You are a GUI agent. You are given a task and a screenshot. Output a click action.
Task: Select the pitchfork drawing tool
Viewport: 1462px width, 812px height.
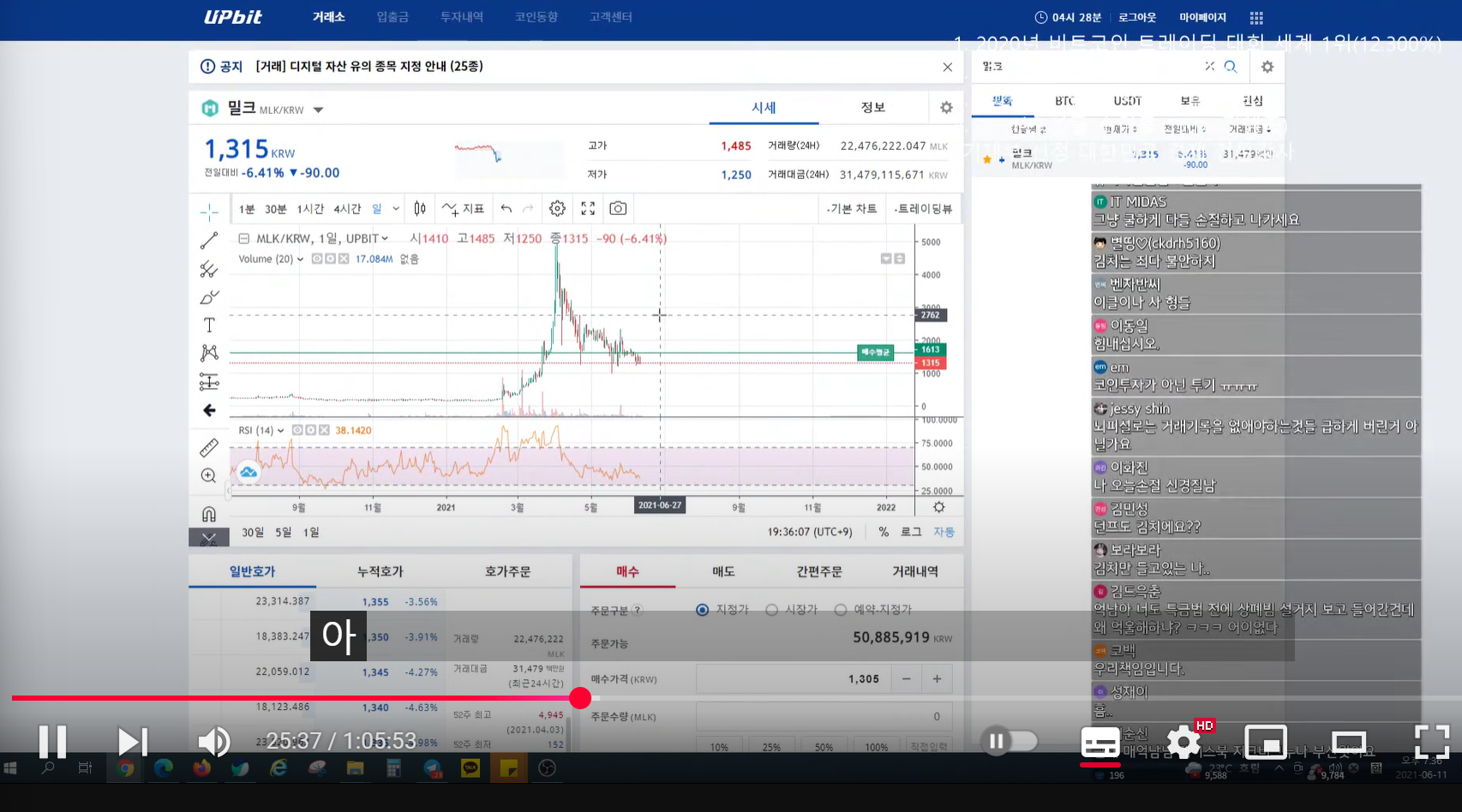(209, 269)
